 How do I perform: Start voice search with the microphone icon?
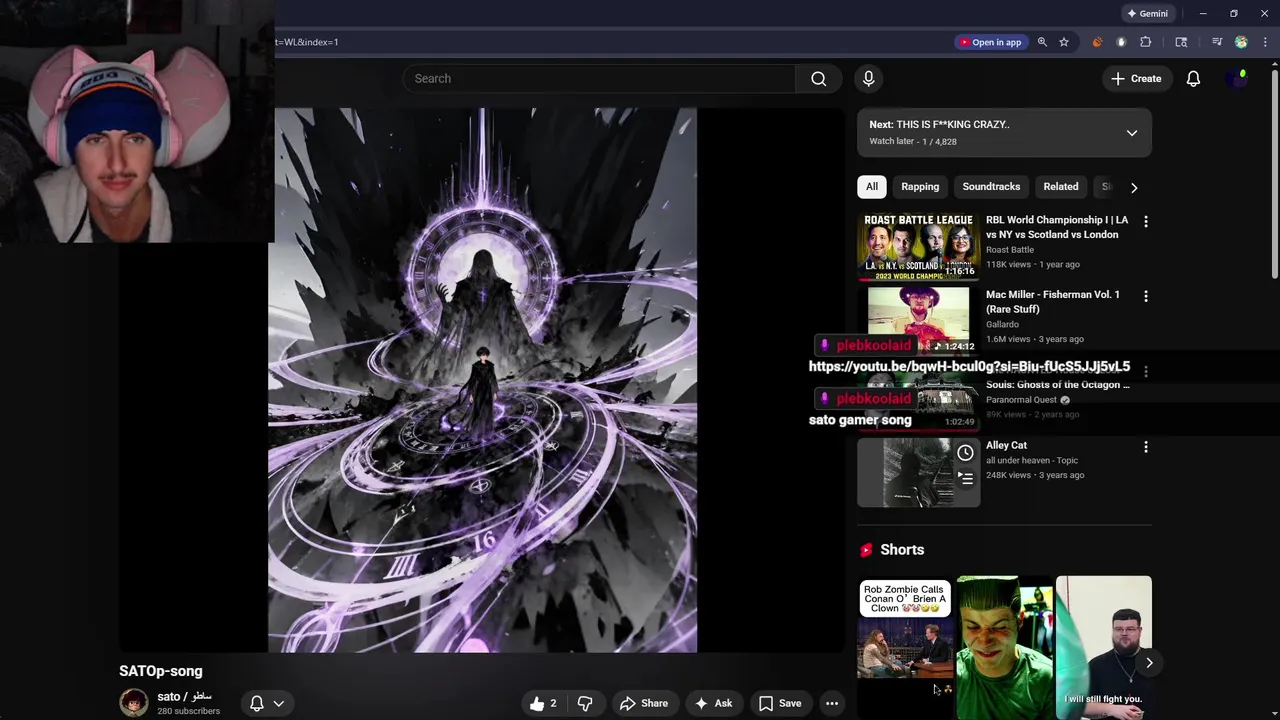(x=868, y=79)
